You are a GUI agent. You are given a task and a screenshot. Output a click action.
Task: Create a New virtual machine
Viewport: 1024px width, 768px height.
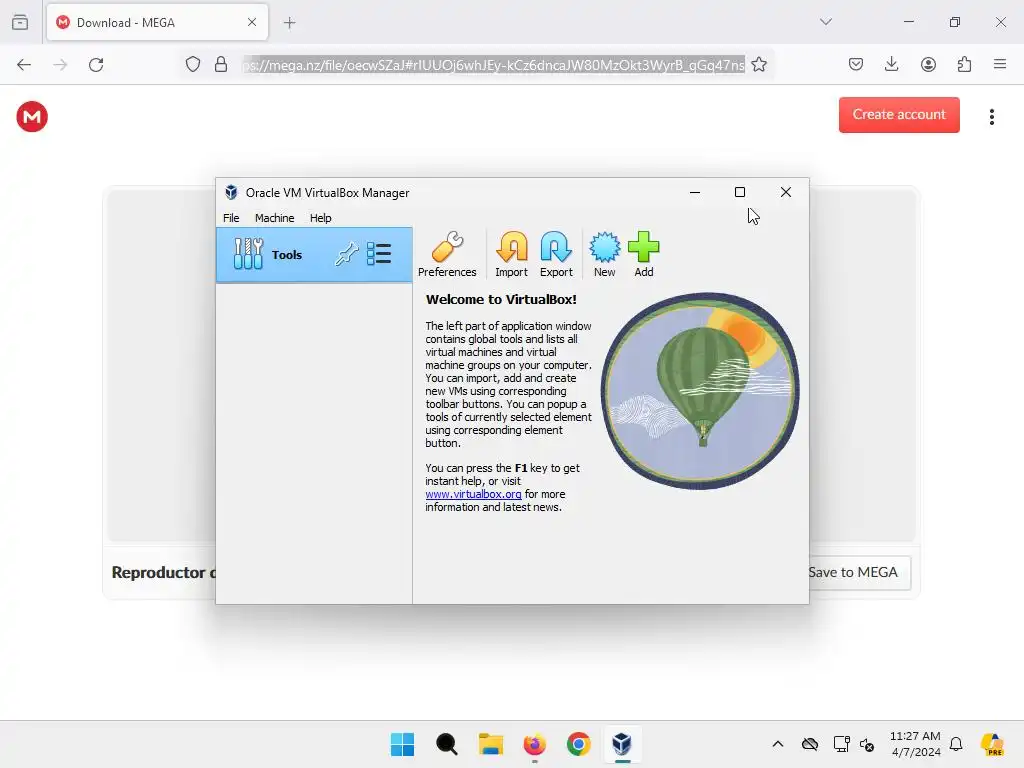604,255
